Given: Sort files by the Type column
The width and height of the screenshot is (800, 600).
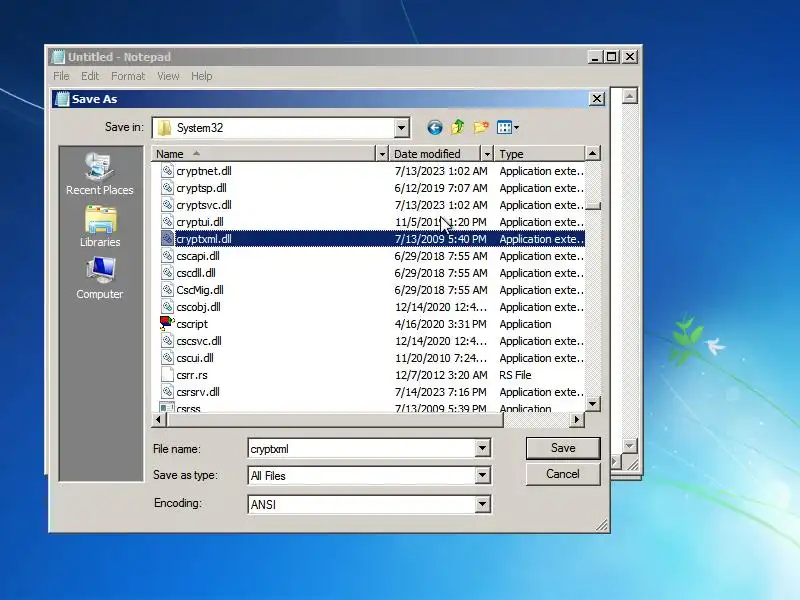Looking at the screenshot, I should pos(539,154).
